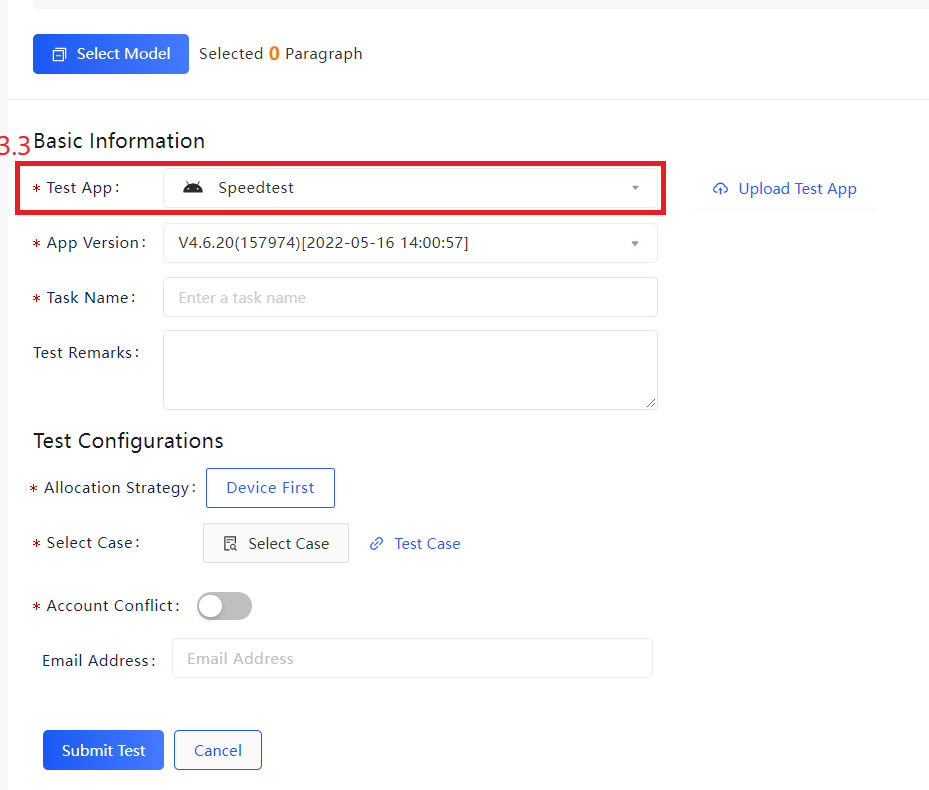Click the Cancel button
The width and height of the screenshot is (929, 790).
coord(217,750)
